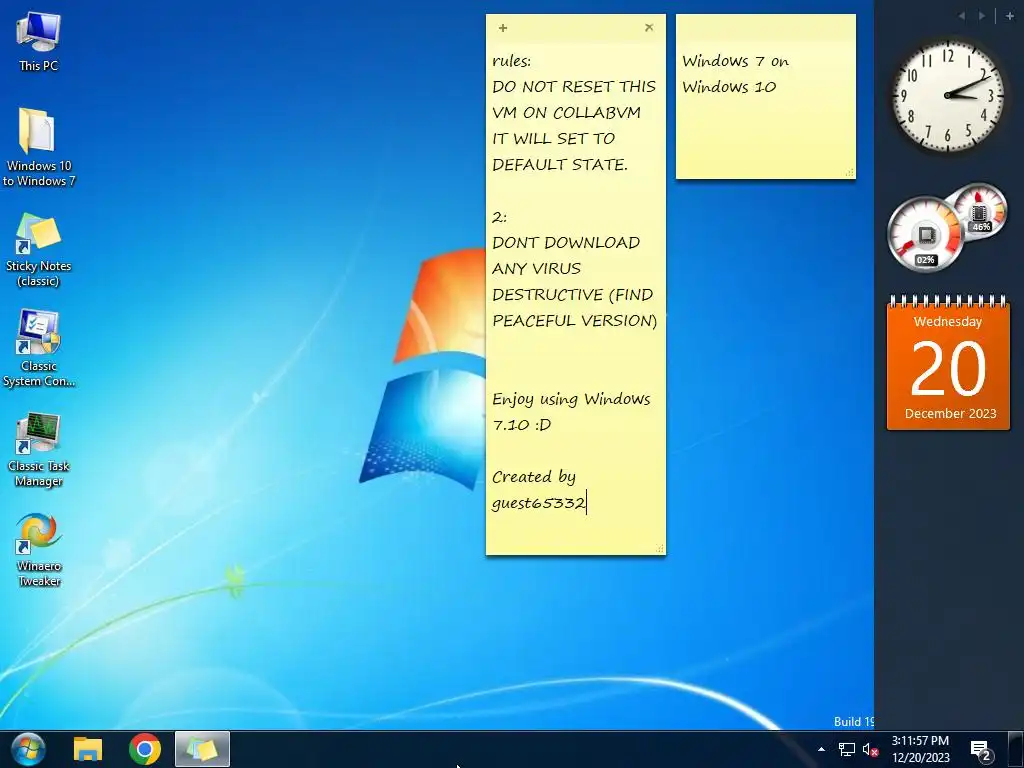The width and height of the screenshot is (1024, 768).
Task: Click the orange calendar gadget
Action: coord(948,363)
